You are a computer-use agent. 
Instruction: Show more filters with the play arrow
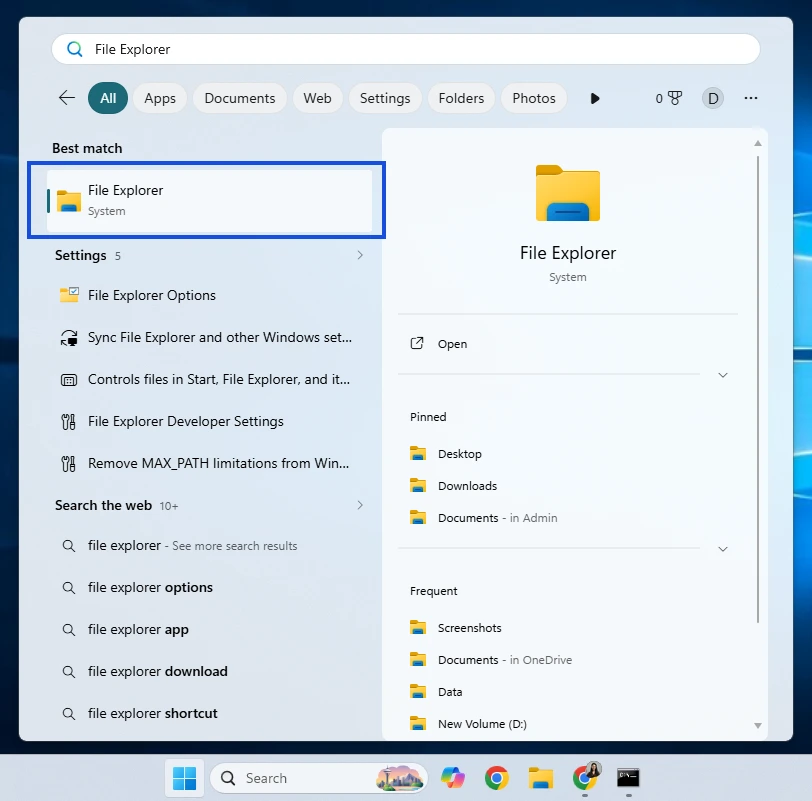[x=594, y=98]
